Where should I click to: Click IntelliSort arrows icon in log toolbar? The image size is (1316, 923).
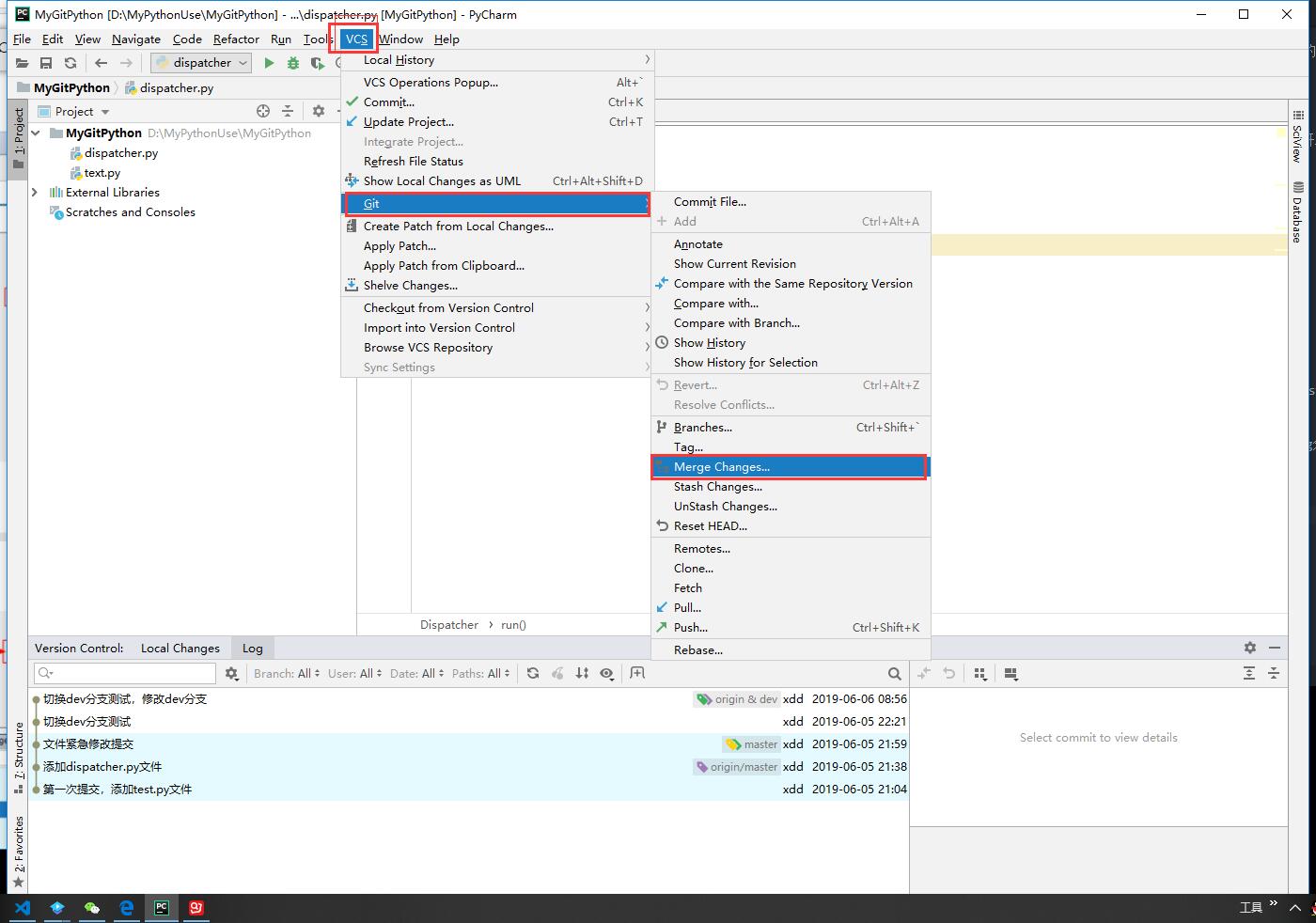[x=583, y=673]
